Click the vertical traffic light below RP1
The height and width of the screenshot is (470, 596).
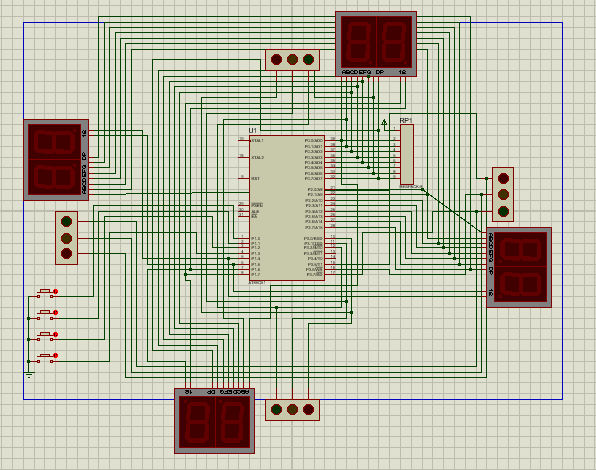[503, 195]
